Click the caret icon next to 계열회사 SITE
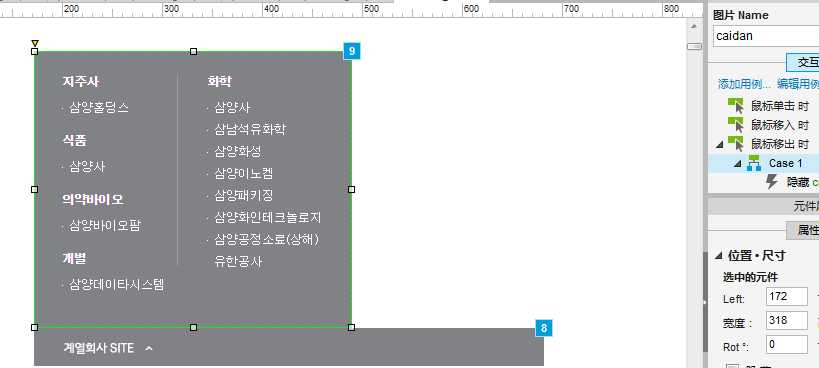The height and width of the screenshot is (368, 819). pos(148,348)
